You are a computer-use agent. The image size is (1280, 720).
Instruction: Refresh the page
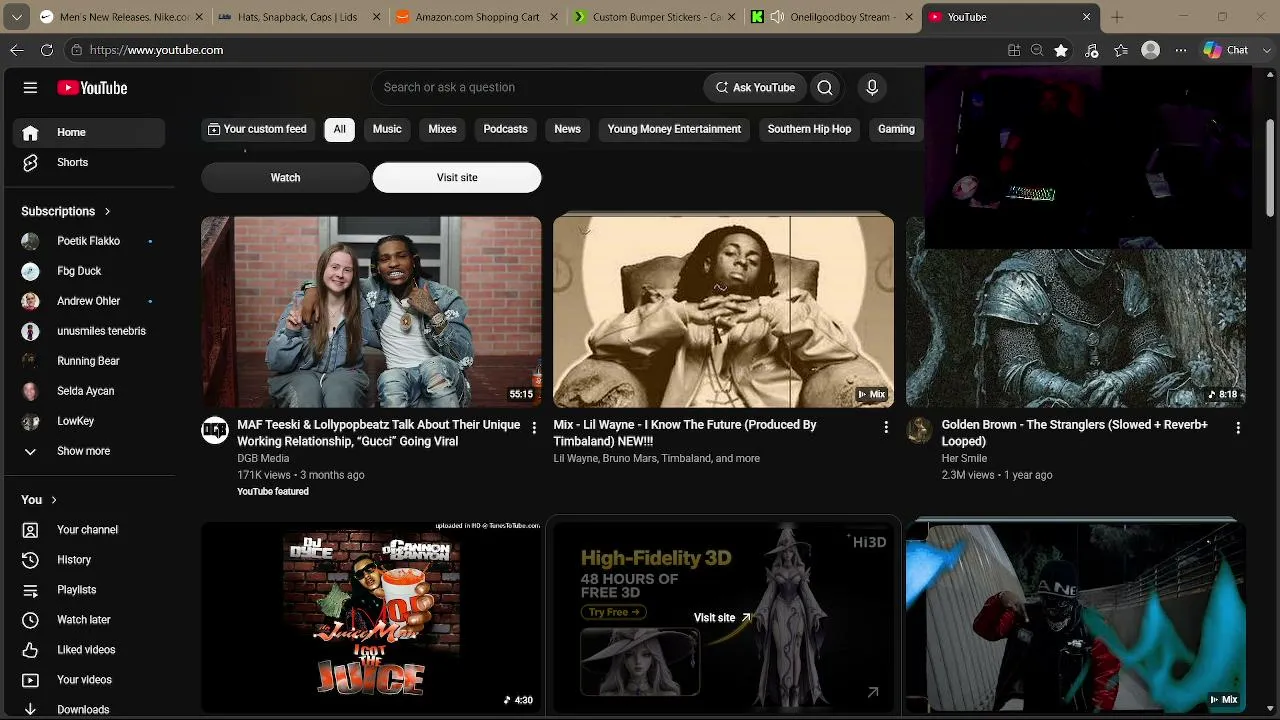tap(47, 50)
